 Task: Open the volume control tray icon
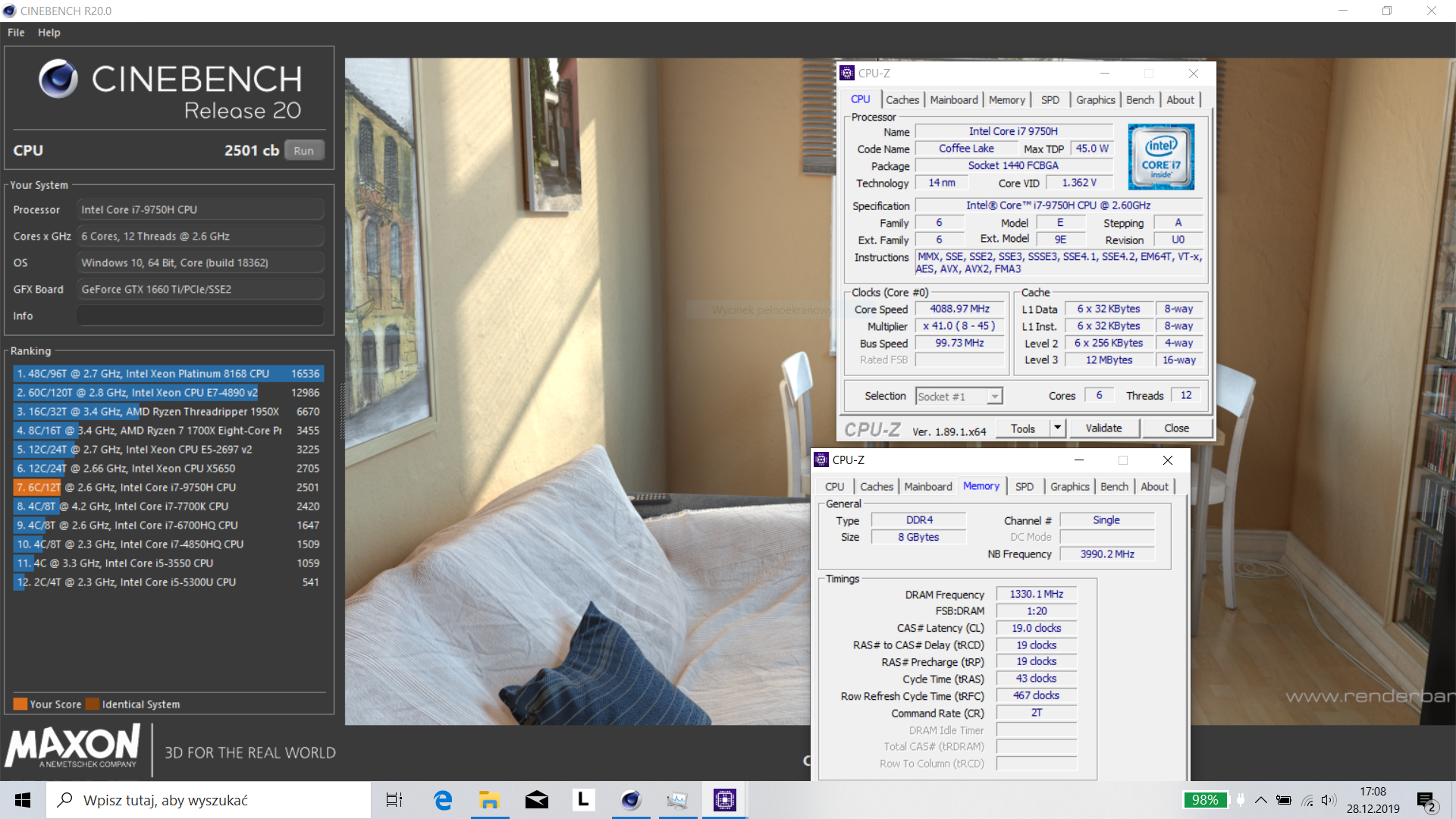[x=1329, y=800]
